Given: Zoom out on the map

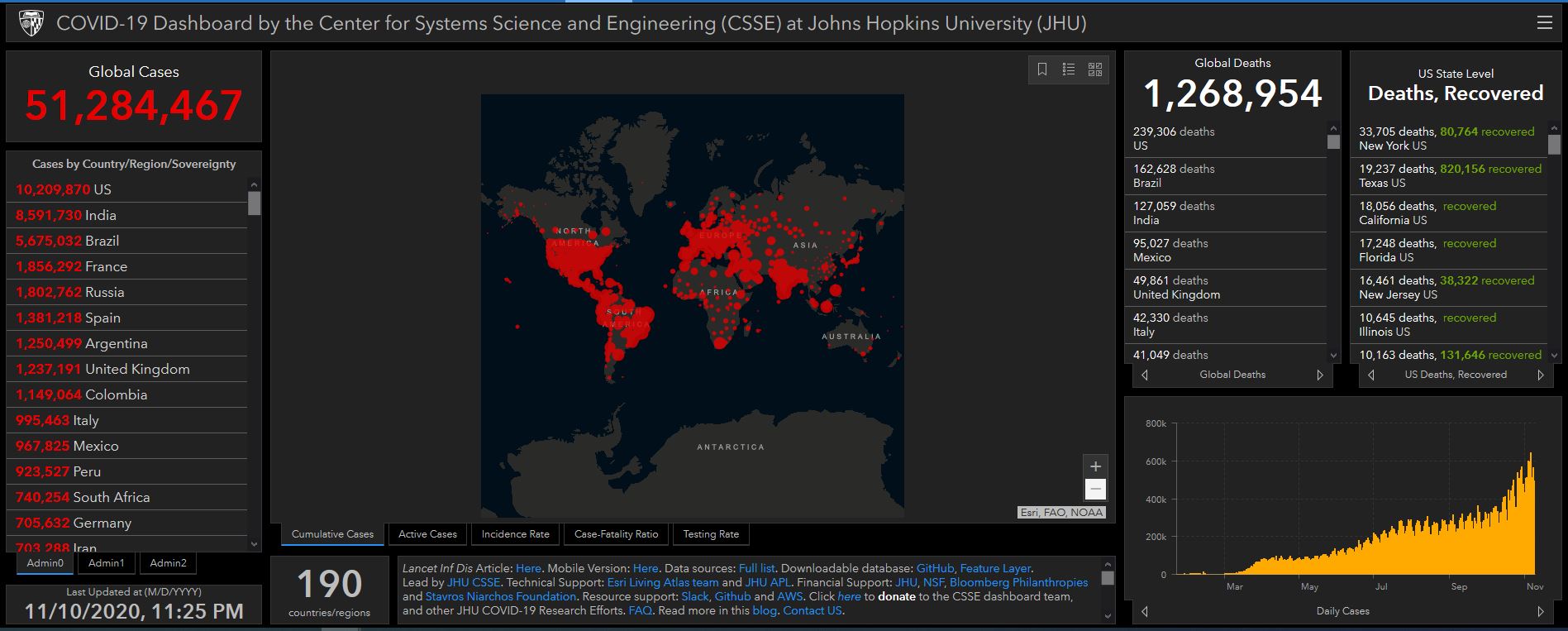Looking at the screenshot, I should pos(1095,490).
